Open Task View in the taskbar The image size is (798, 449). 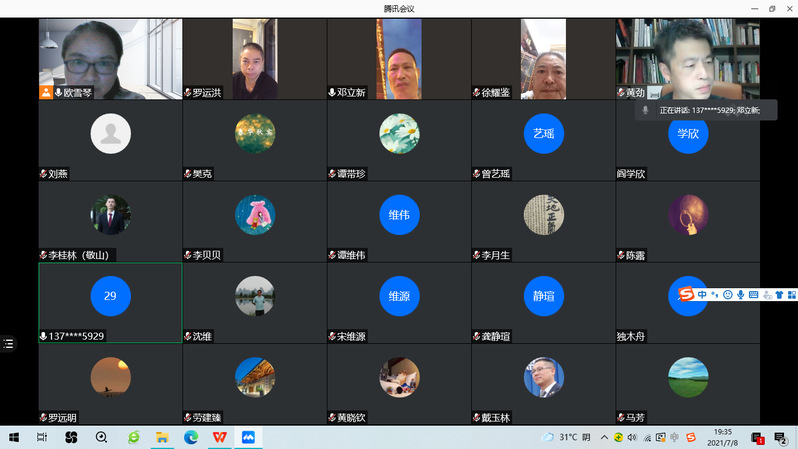(42, 437)
